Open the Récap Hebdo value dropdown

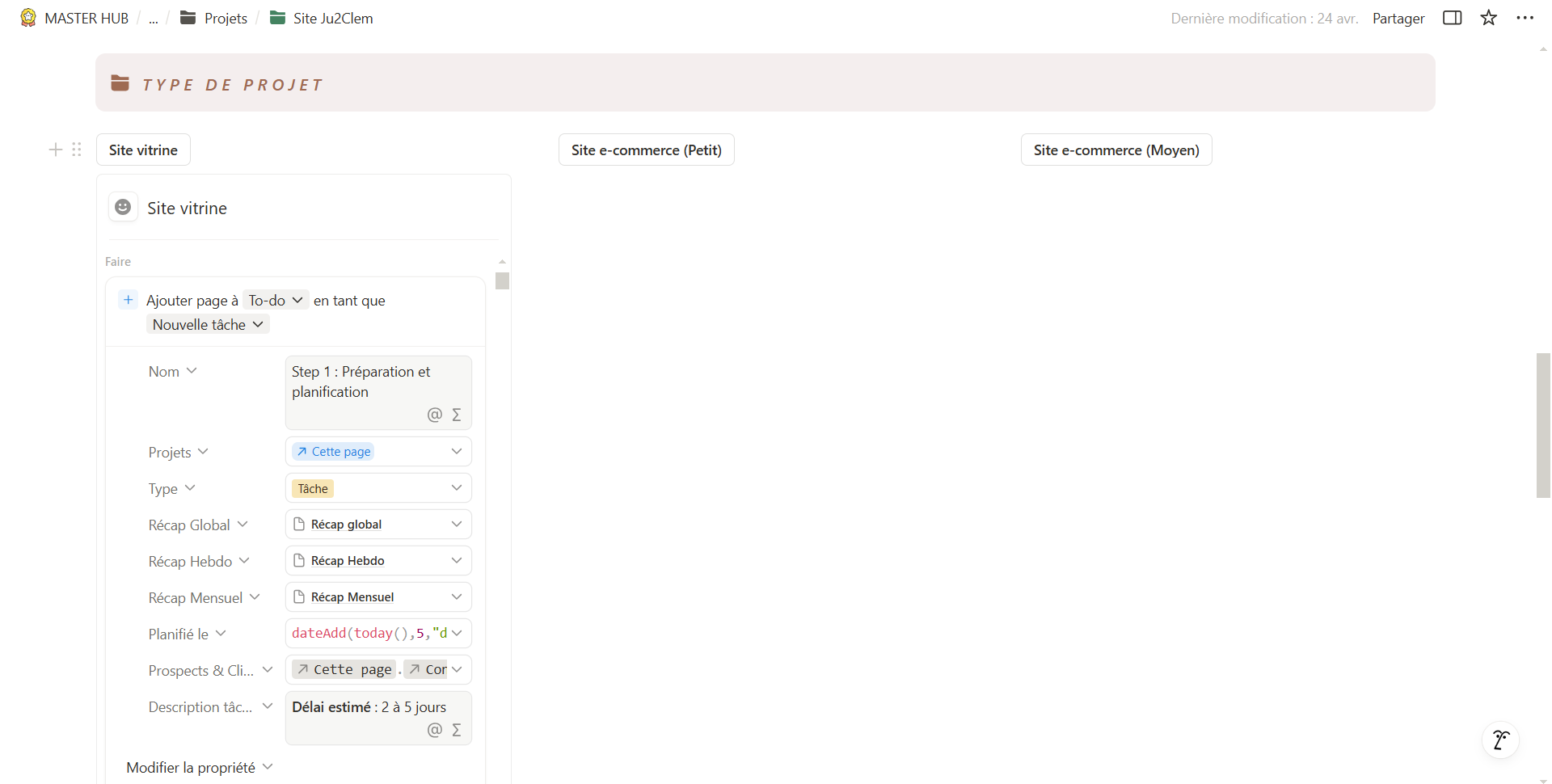click(378, 560)
